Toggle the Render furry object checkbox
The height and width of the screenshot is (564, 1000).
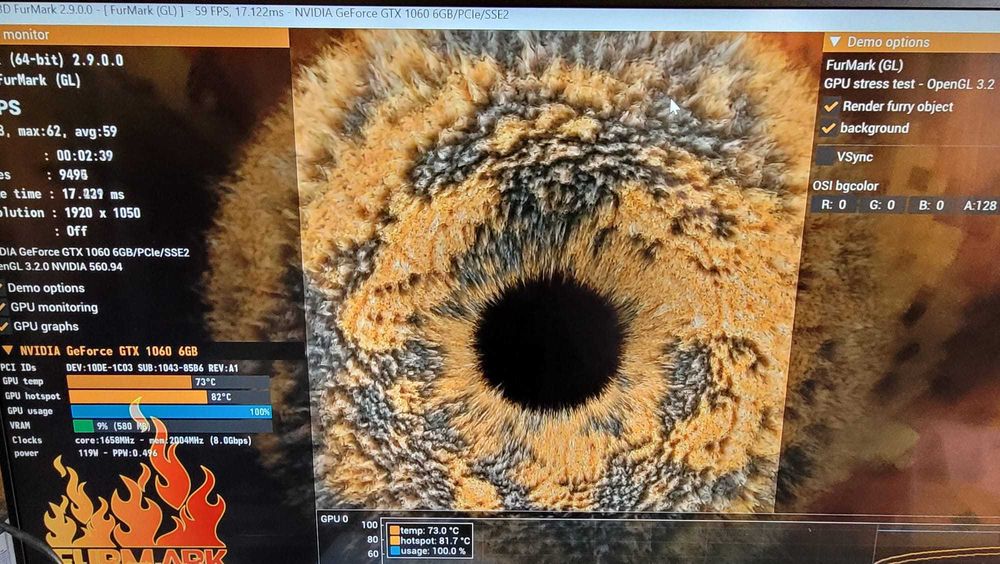[830, 107]
